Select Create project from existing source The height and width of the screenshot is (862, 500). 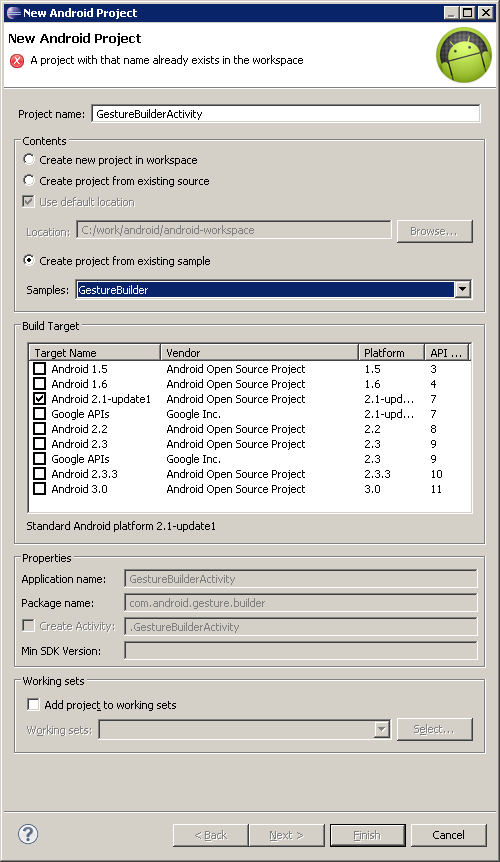[29, 180]
